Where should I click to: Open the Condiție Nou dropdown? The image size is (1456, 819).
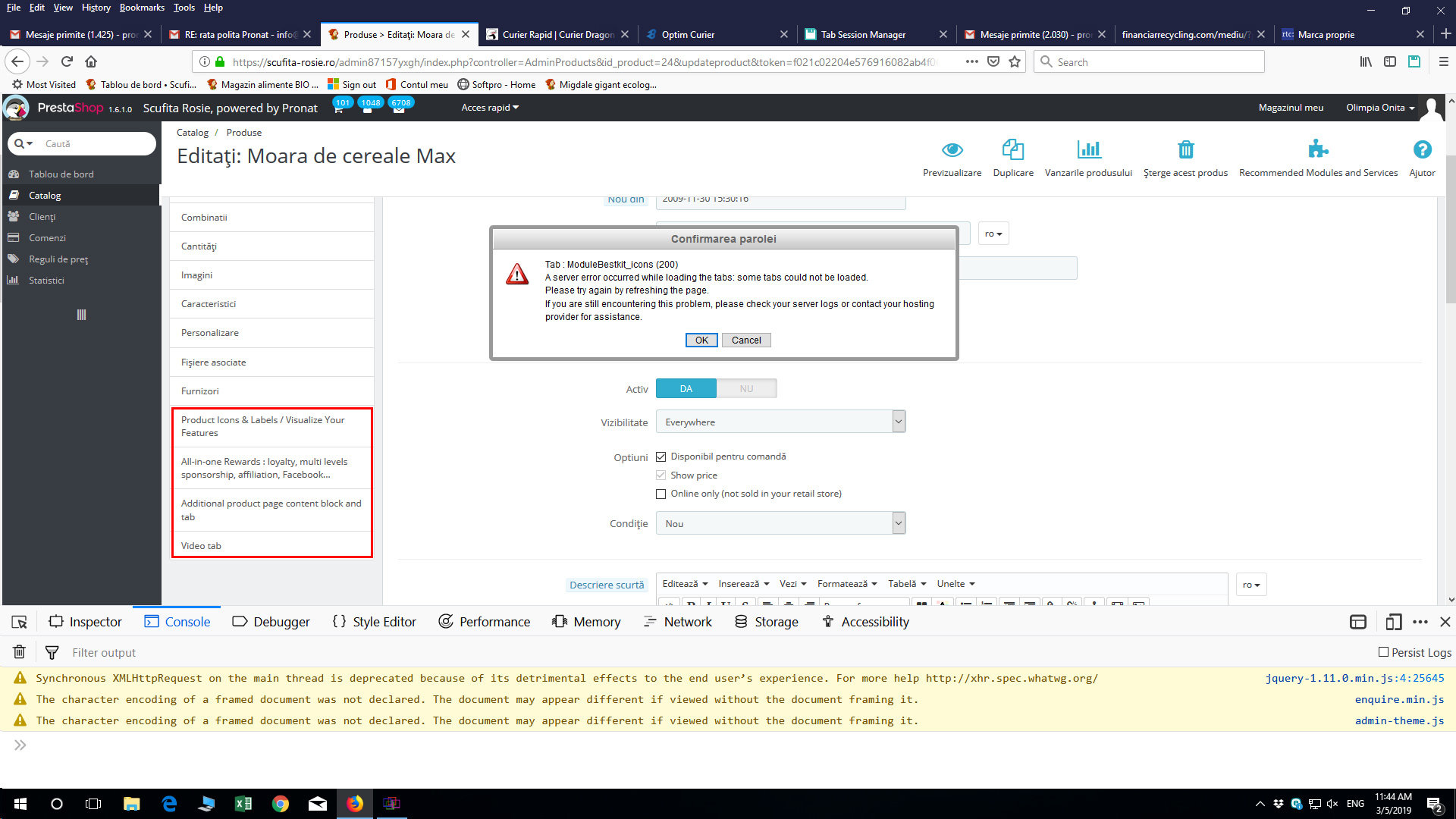click(780, 523)
